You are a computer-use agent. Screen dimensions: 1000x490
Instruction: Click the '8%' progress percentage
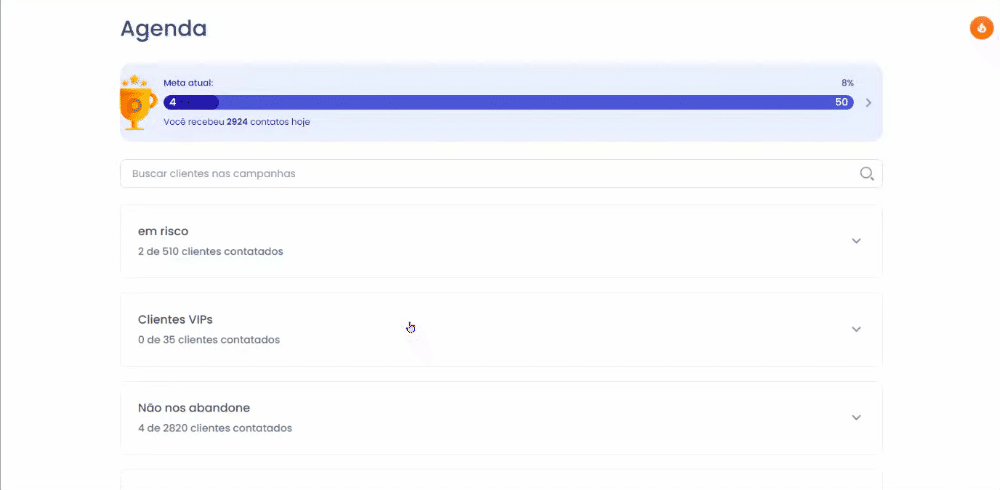(847, 83)
